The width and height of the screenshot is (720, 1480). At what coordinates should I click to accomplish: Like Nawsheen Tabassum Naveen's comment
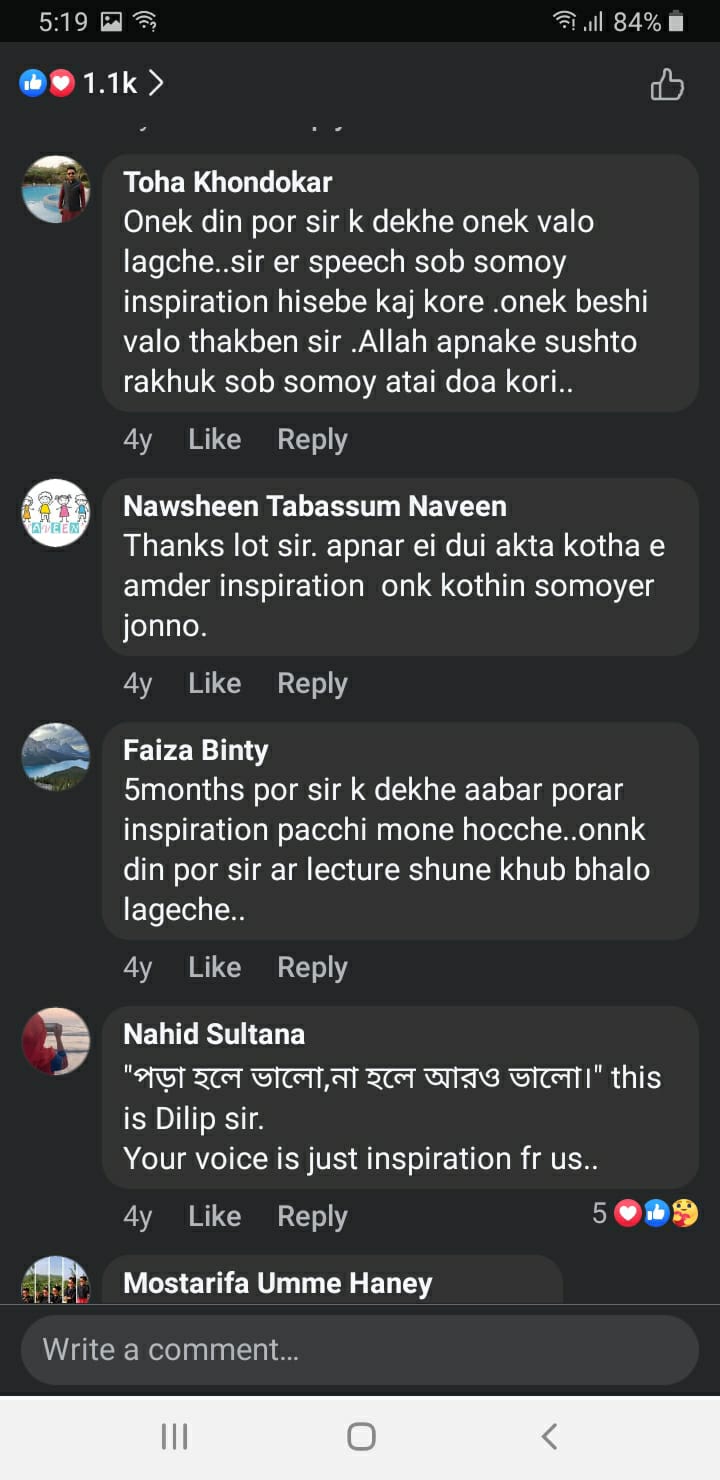[214, 684]
